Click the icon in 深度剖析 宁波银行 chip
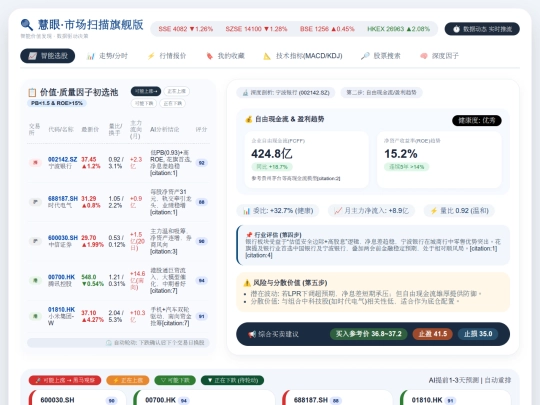 tap(246, 93)
